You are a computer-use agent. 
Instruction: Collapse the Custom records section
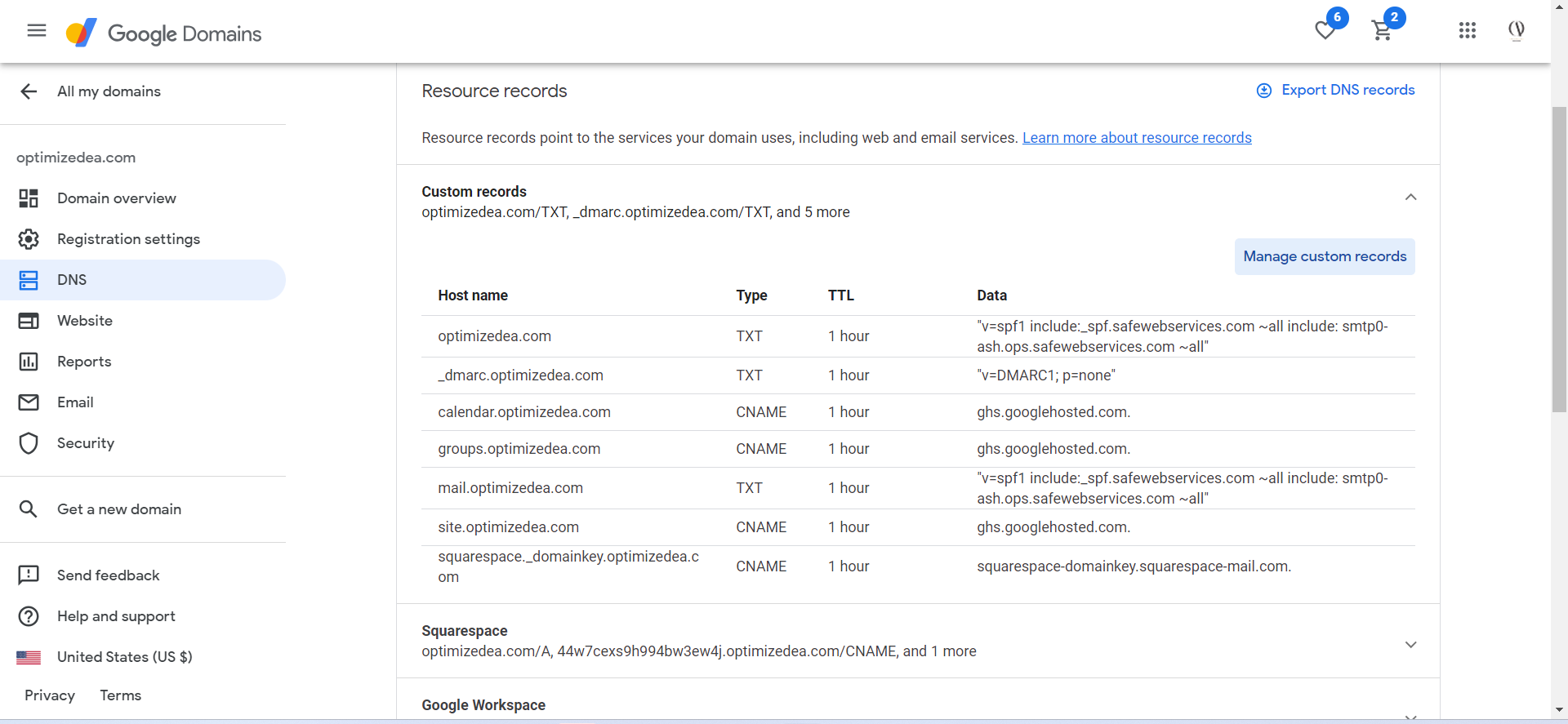1410,198
